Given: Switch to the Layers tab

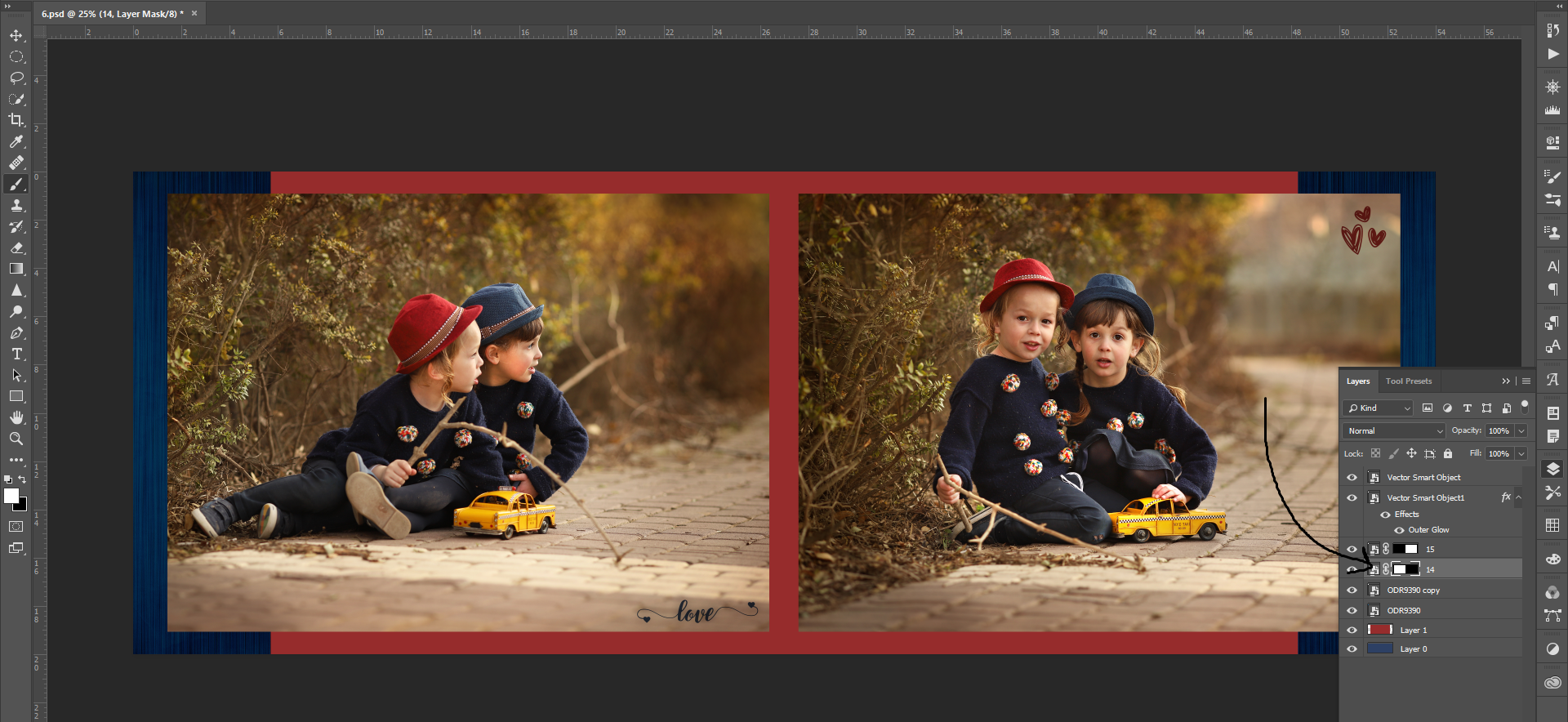Looking at the screenshot, I should click(x=1358, y=381).
